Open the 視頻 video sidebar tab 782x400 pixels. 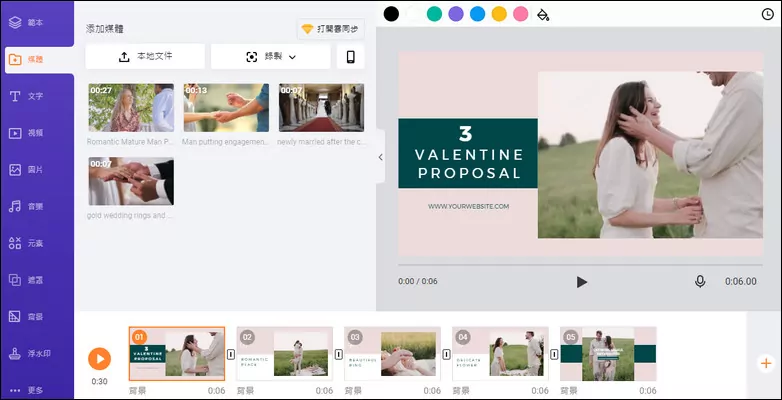click(x=26, y=133)
